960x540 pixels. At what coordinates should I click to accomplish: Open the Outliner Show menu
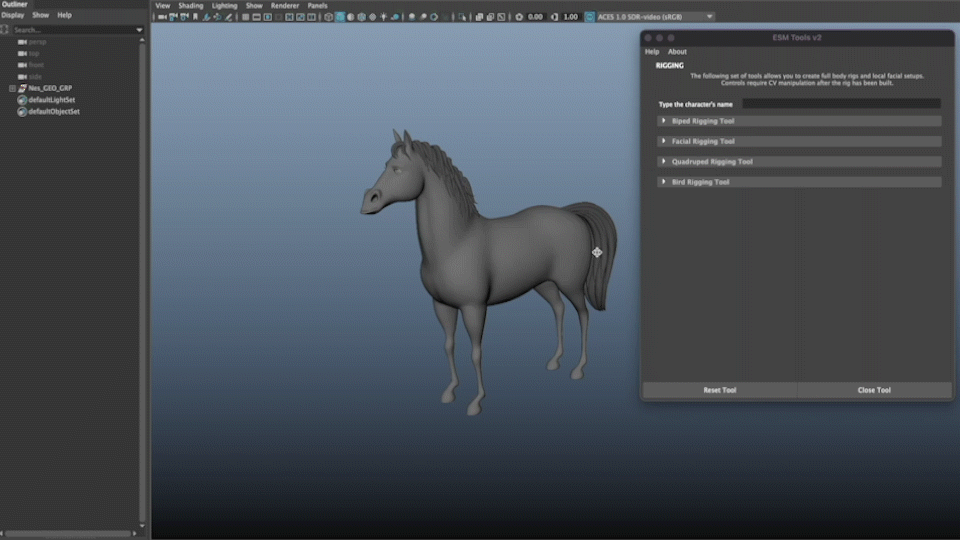[x=40, y=15]
